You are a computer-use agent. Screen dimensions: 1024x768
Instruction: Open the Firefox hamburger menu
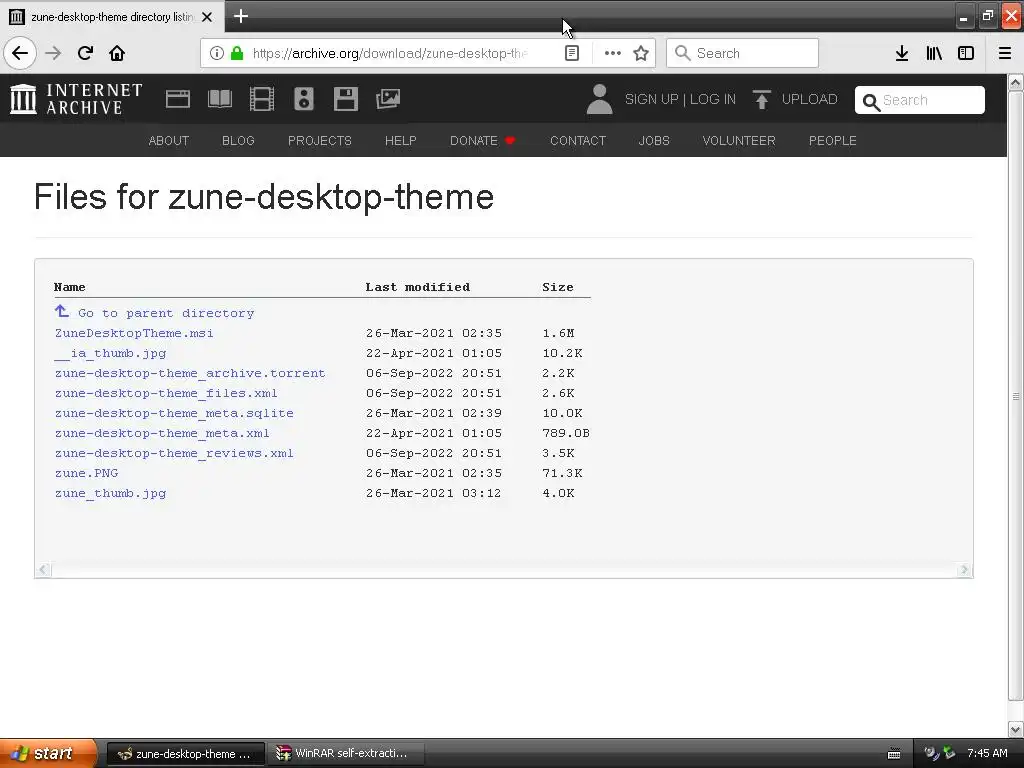(1005, 53)
